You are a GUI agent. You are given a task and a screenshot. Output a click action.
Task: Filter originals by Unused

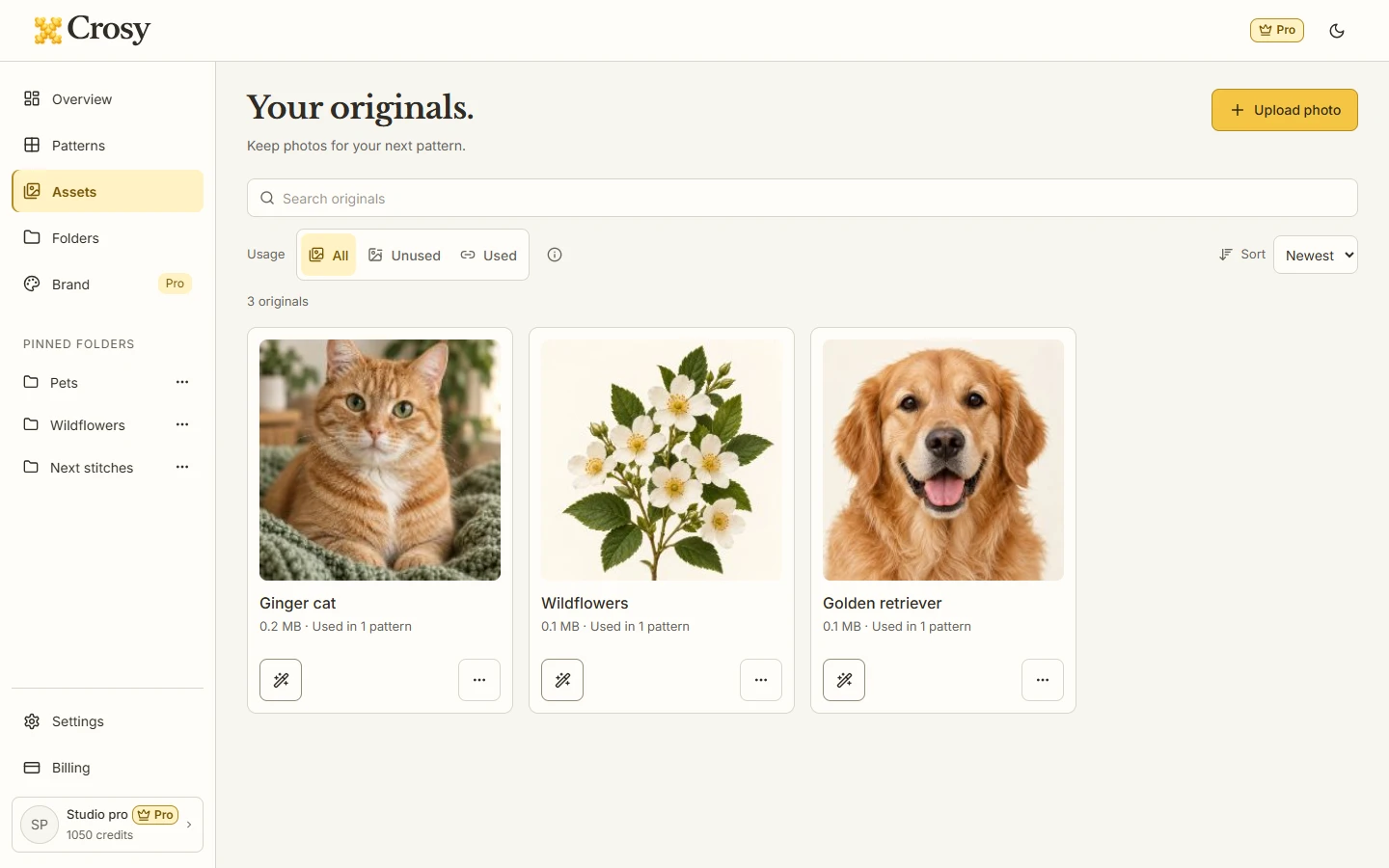(x=404, y=255)
